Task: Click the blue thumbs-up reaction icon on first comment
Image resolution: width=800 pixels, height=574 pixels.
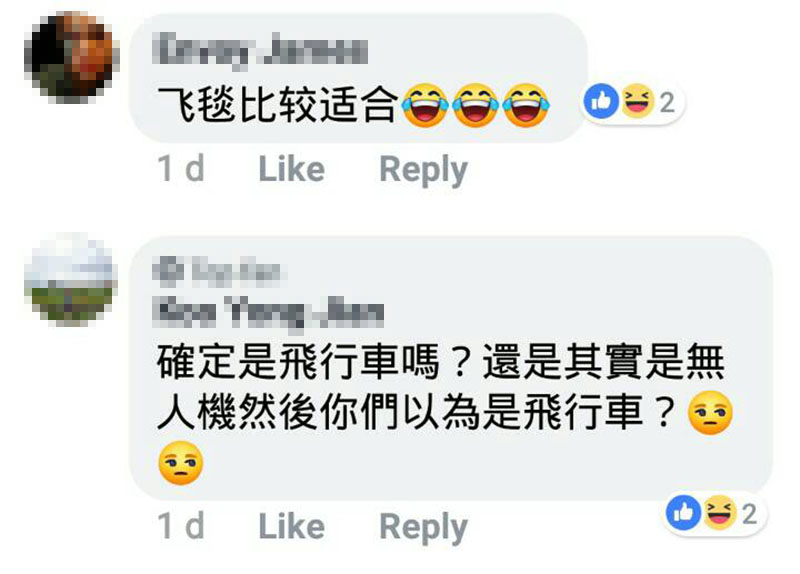Action: point(602,101)
